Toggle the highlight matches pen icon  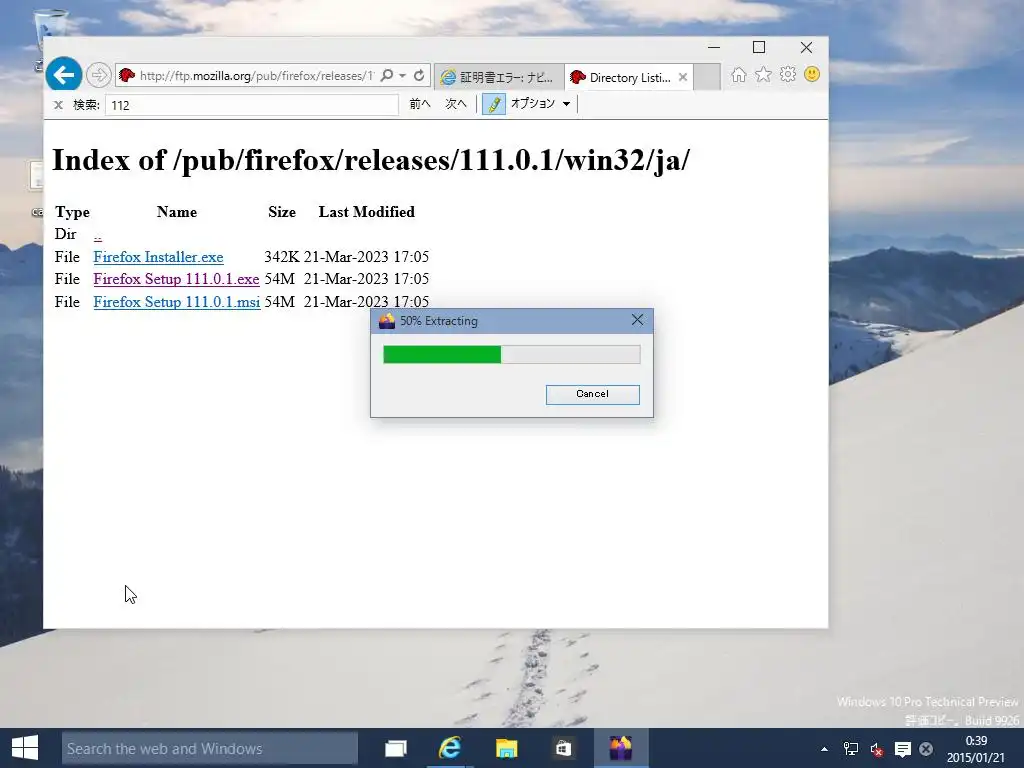pyautogui.click(x=494, y=104)
